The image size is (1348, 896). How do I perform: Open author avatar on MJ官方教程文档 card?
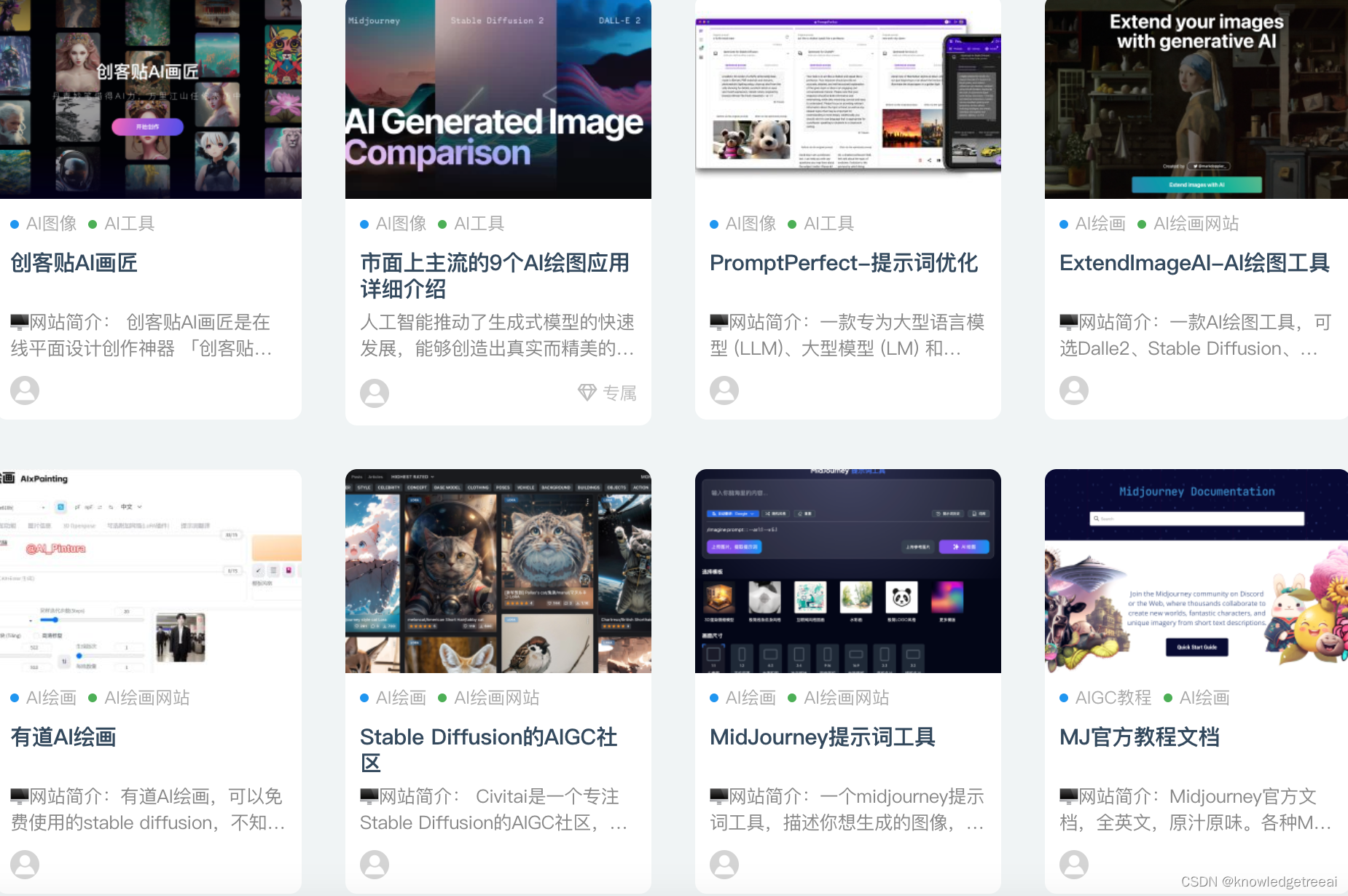click(x=1074, y=865)
